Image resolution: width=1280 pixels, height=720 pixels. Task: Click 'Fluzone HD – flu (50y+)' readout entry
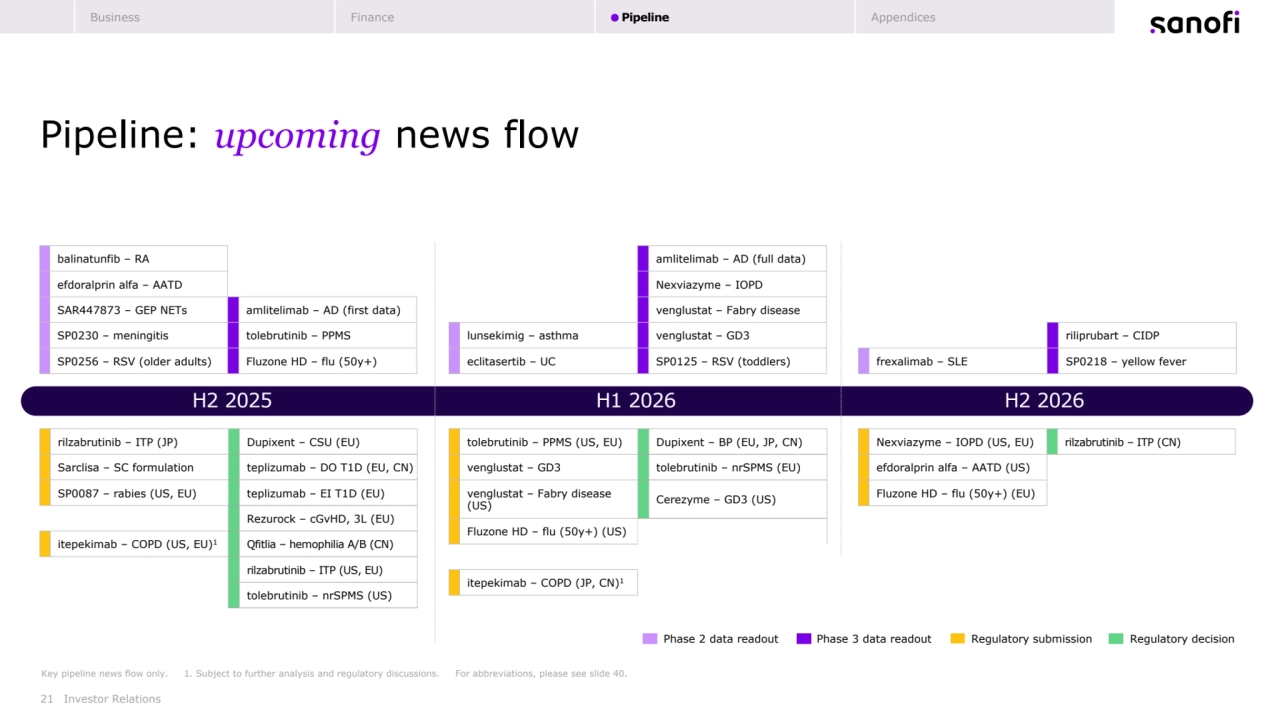[322, 361]
